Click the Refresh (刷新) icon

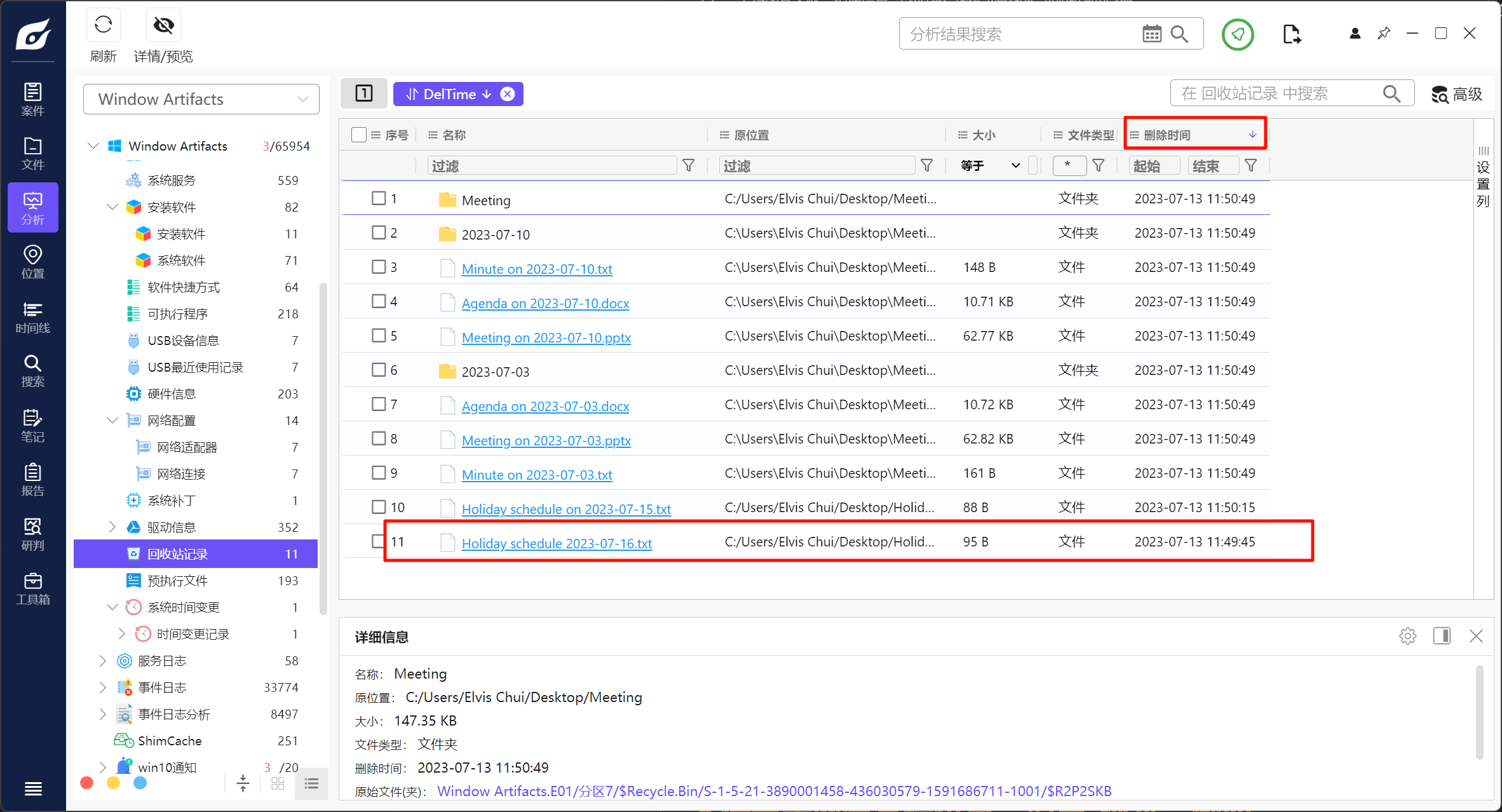click(x=103, y=26)
